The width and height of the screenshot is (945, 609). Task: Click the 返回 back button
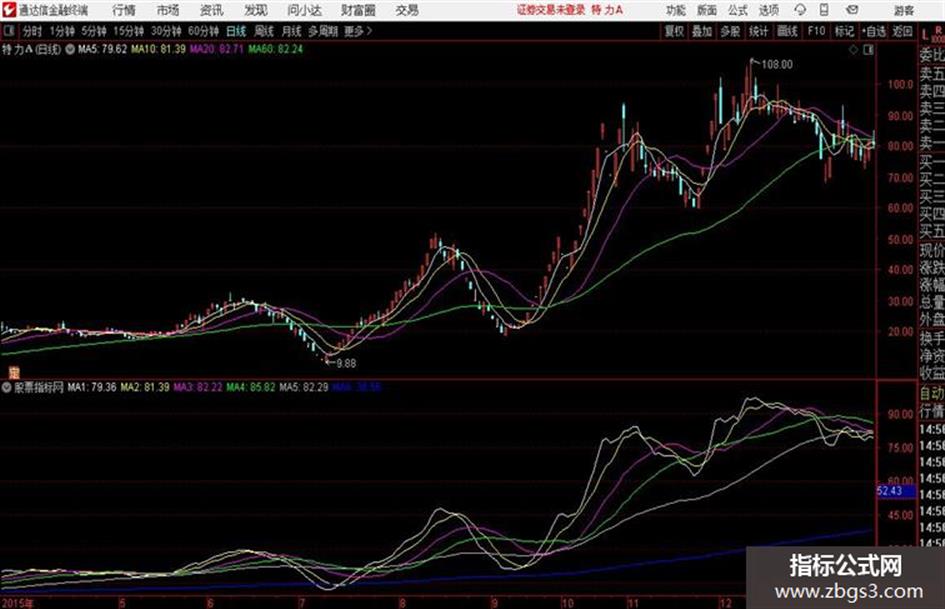[x=903, y=31]
